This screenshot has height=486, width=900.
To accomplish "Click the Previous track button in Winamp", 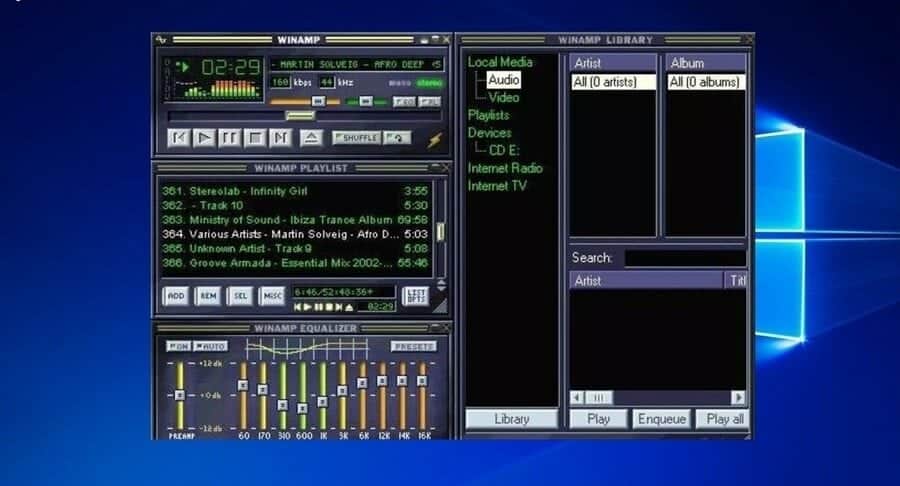I will [179, 138].
